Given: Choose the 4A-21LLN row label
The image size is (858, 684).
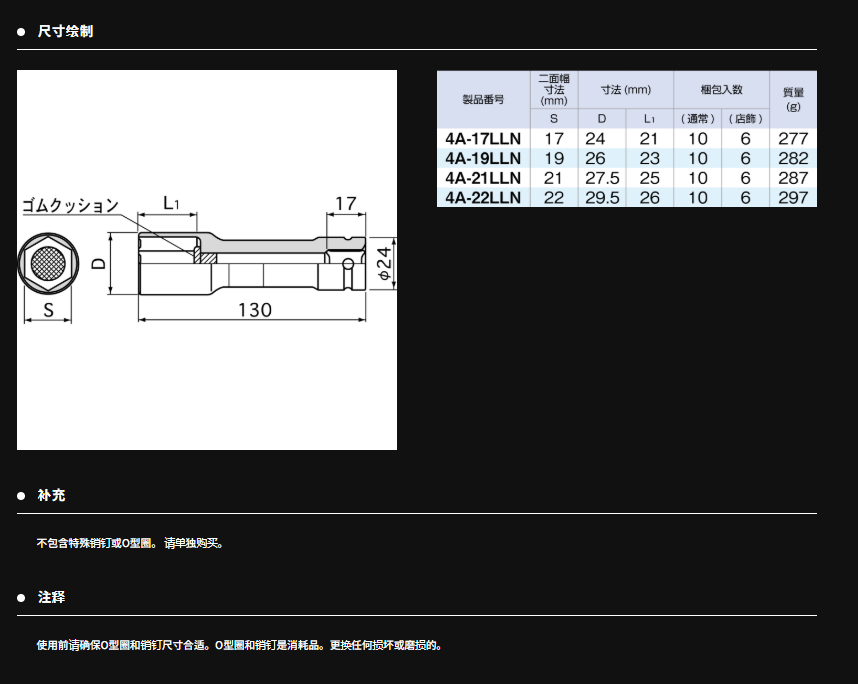Looking at the screenshot, I should click(483, 178).
